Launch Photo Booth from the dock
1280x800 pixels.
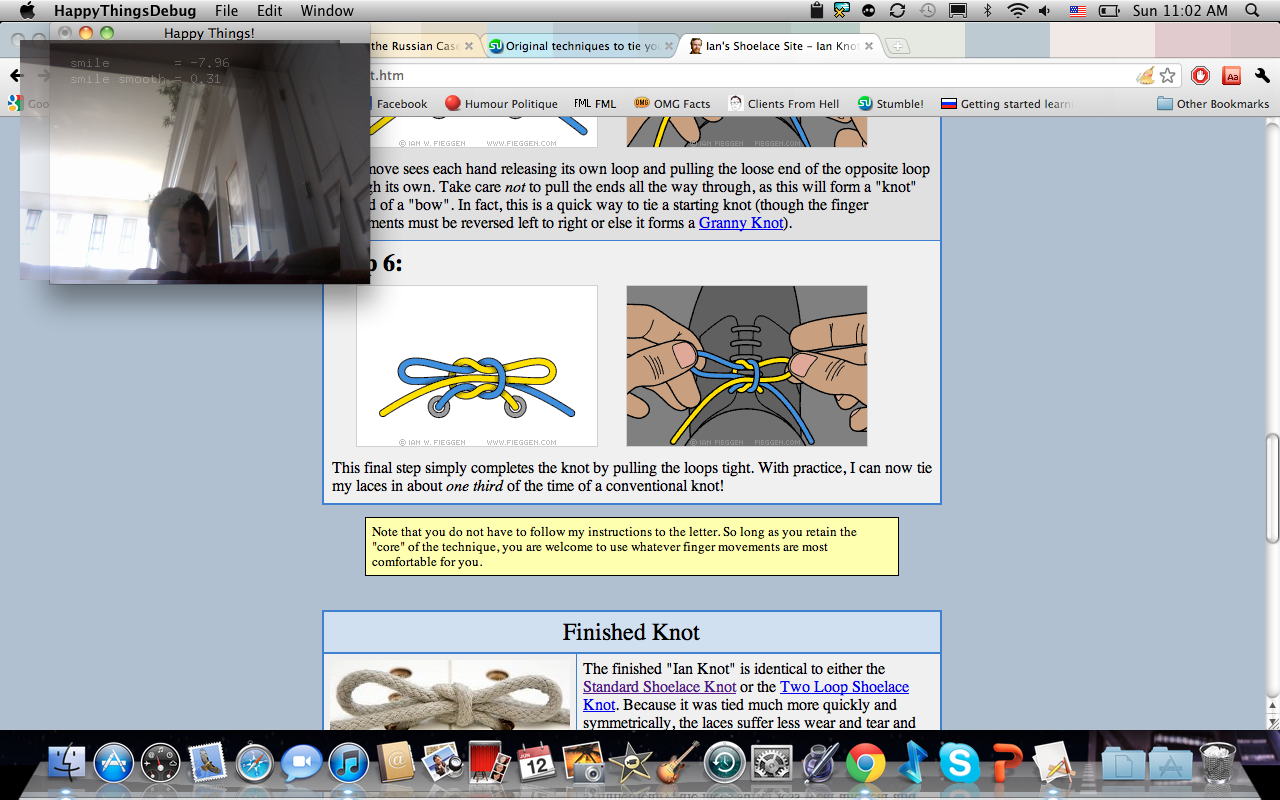489,764
